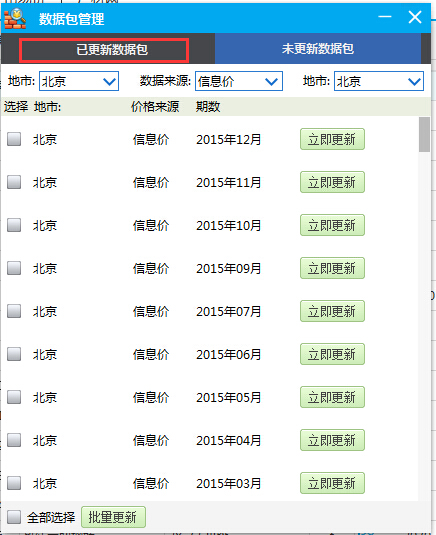
Task: Tick the checkbox for 2015年06月
Action: pyautogui.click(x=14, y=354)
